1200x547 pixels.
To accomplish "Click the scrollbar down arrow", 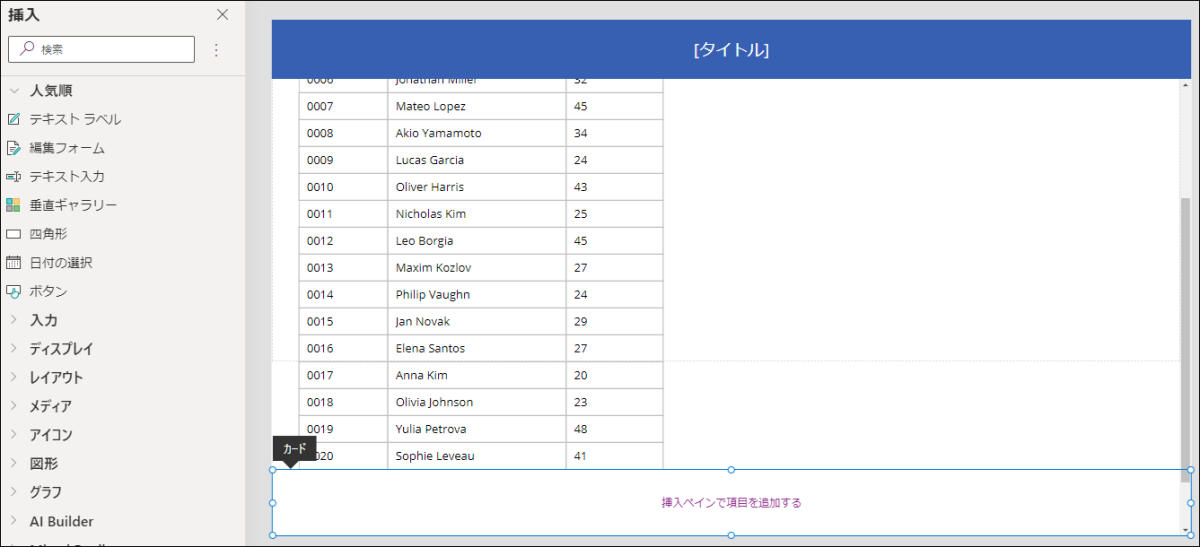I will click(x=1185, y=529).
